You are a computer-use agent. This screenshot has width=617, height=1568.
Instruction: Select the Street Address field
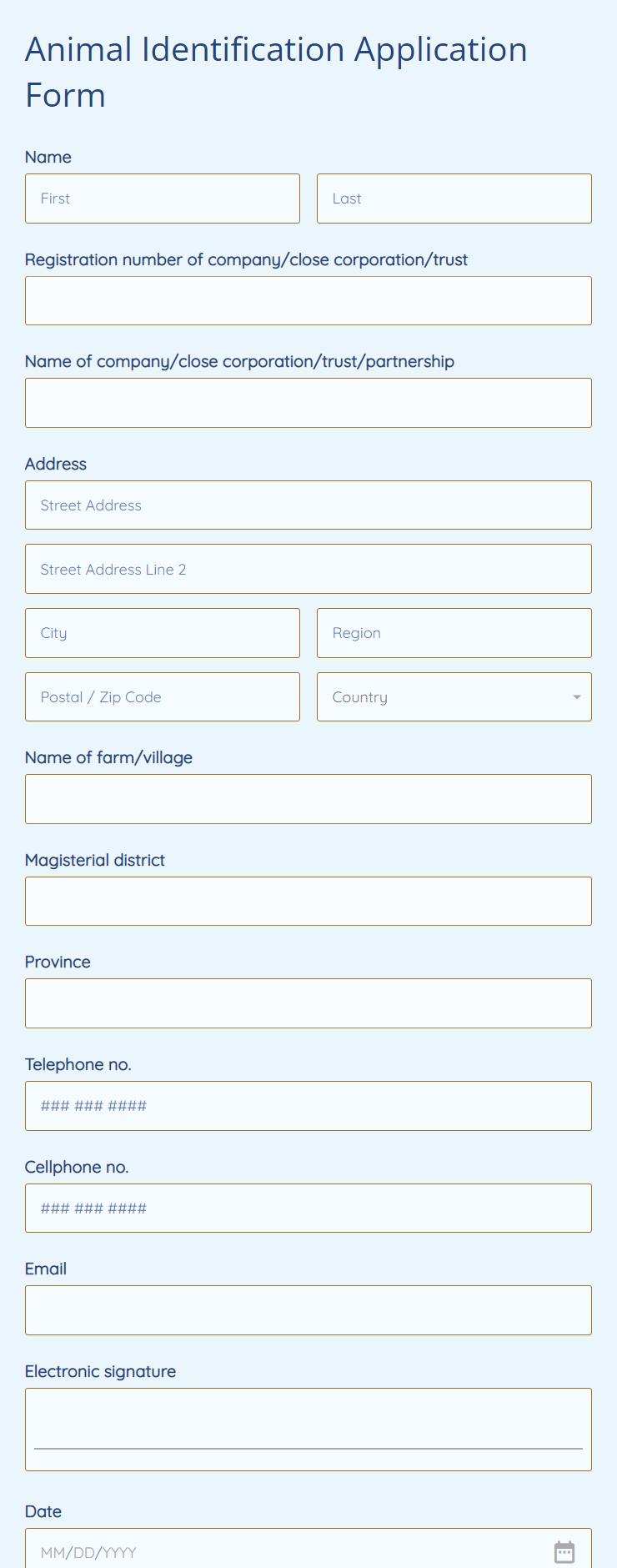click(308, 505)
